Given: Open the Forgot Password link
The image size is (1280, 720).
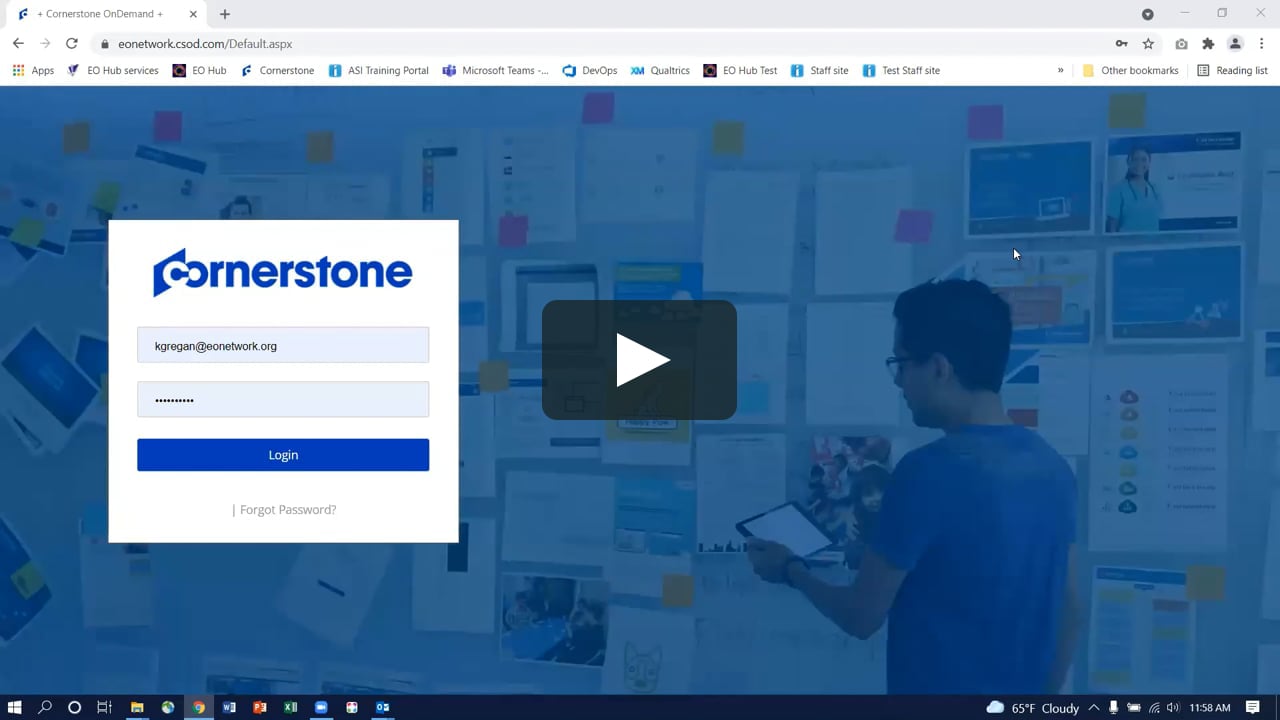Looking at the screenshot, I should coord(288,510).
